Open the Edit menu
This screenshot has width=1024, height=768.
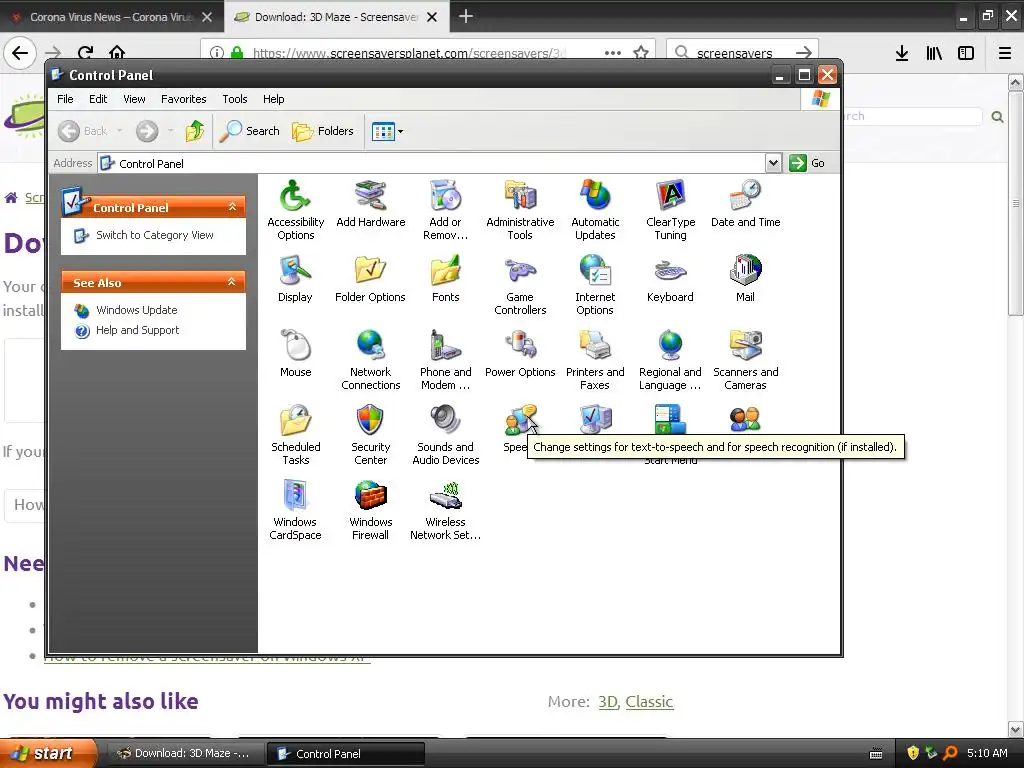pyautogui.click(x=98, y=99)
